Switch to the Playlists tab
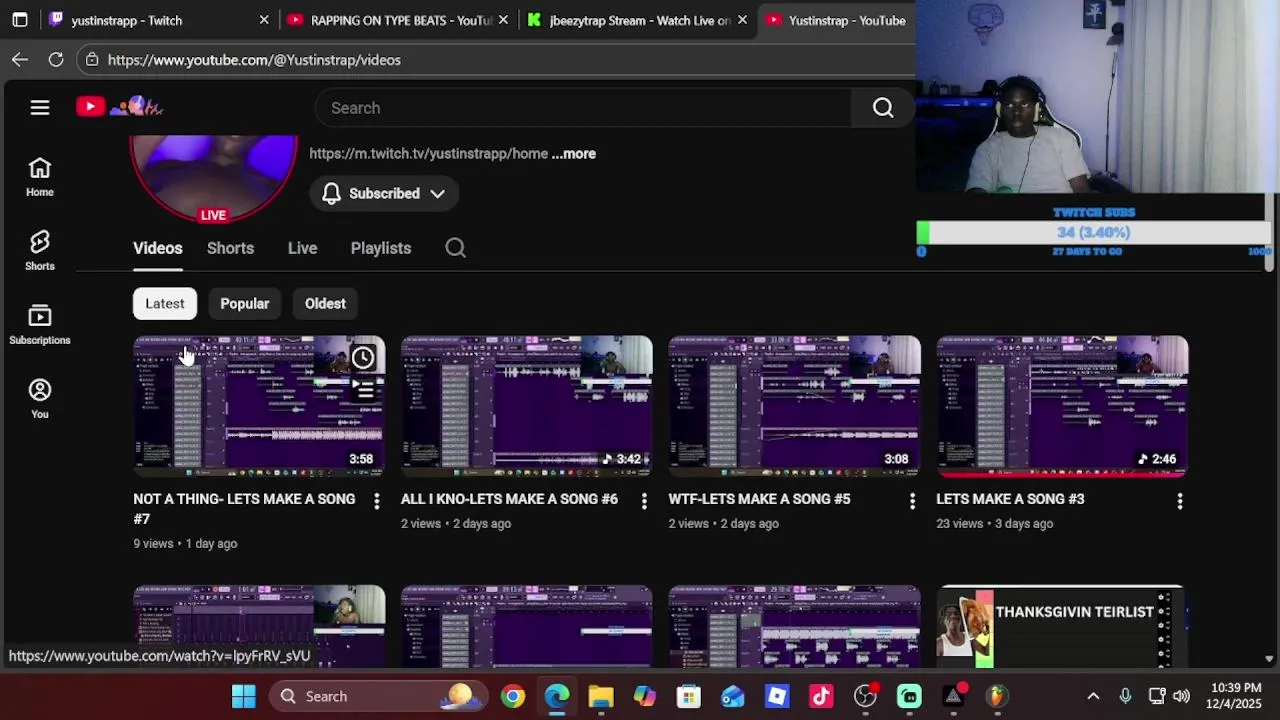 coord(381,248)
